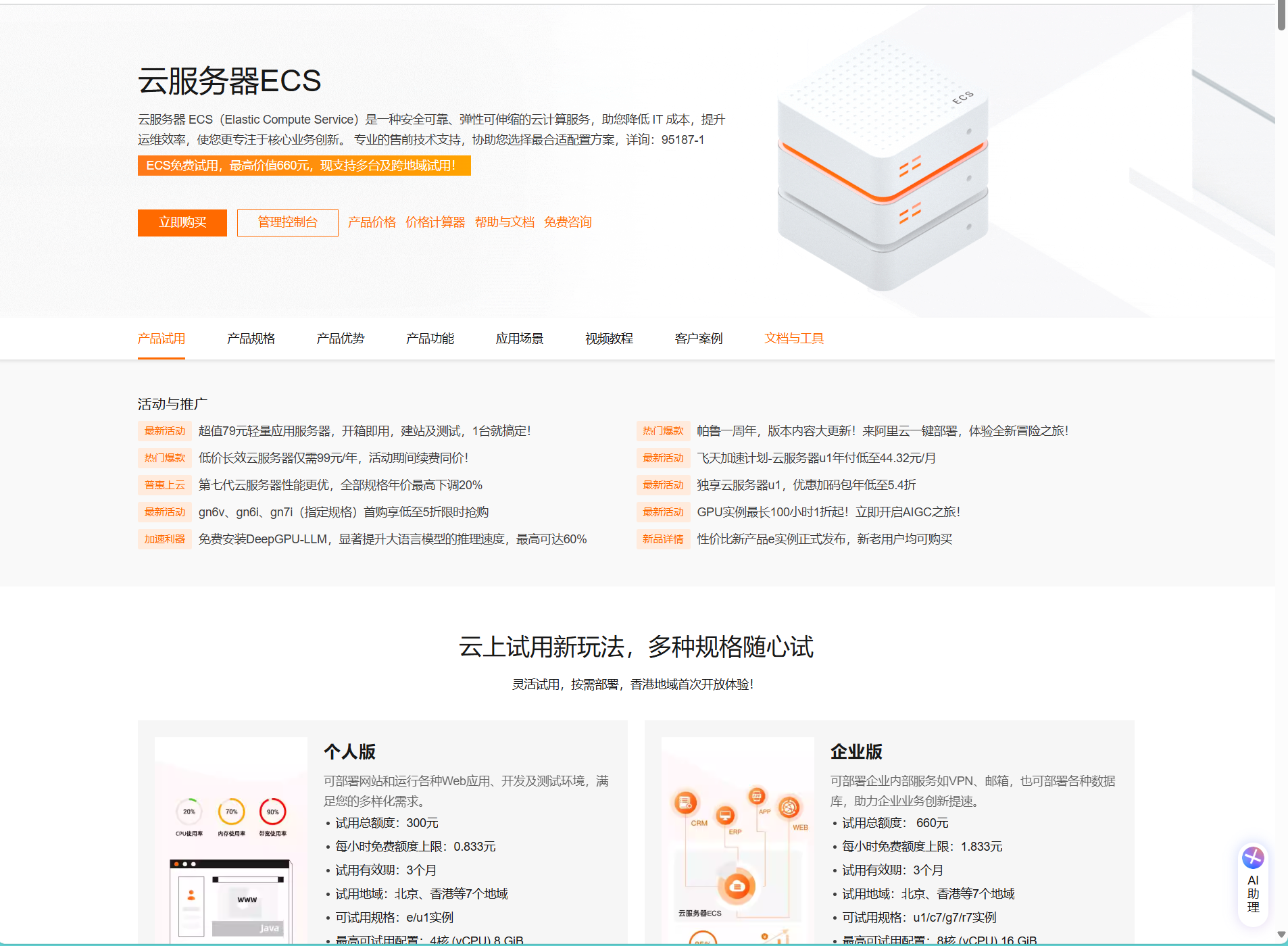Open promotion gn6v、gn6i、gn7i 首购享低至5折

coord(343,512)
